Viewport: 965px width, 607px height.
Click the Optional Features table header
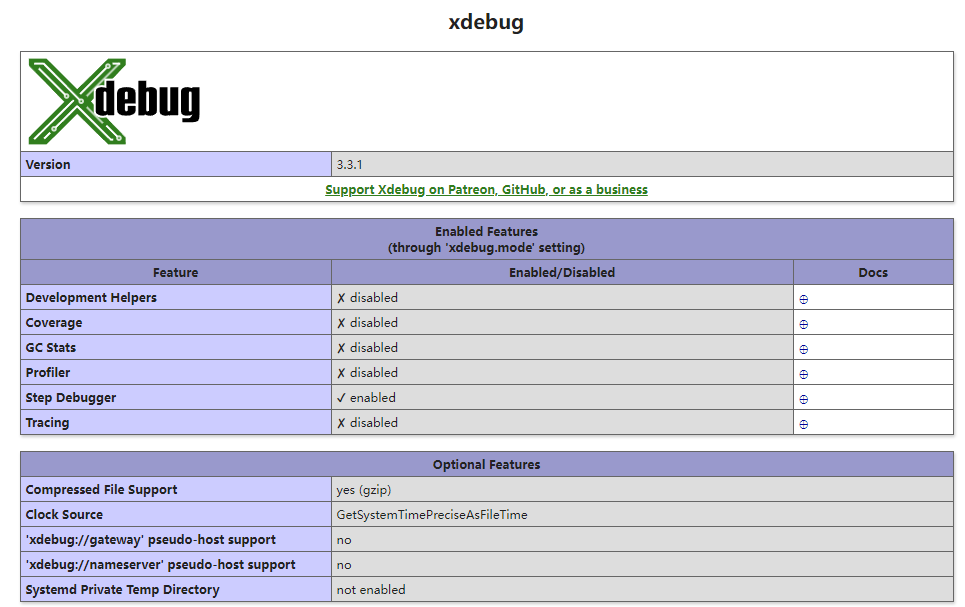486,464
